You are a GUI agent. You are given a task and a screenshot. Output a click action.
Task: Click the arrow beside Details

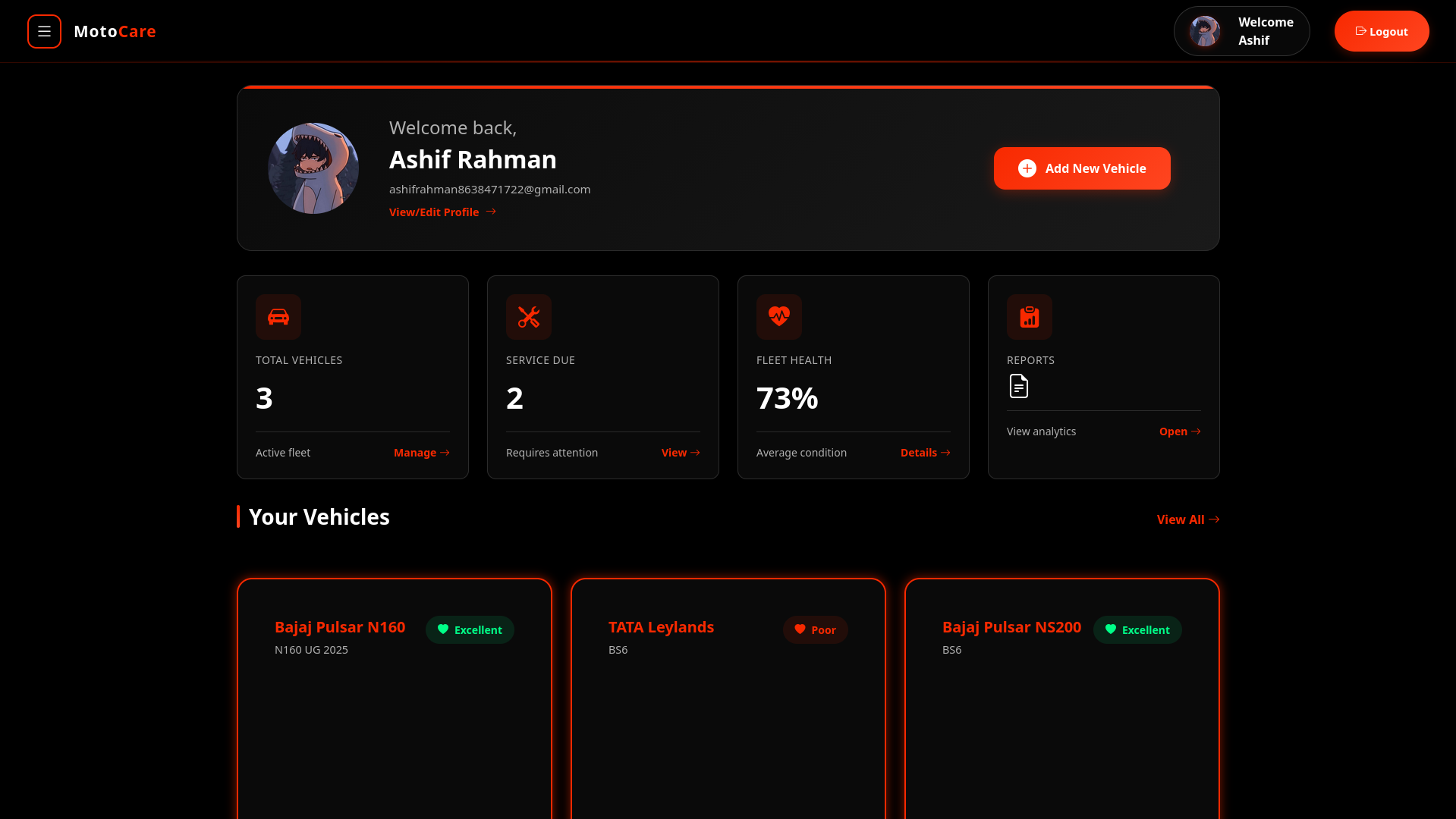tap(945, 453)
